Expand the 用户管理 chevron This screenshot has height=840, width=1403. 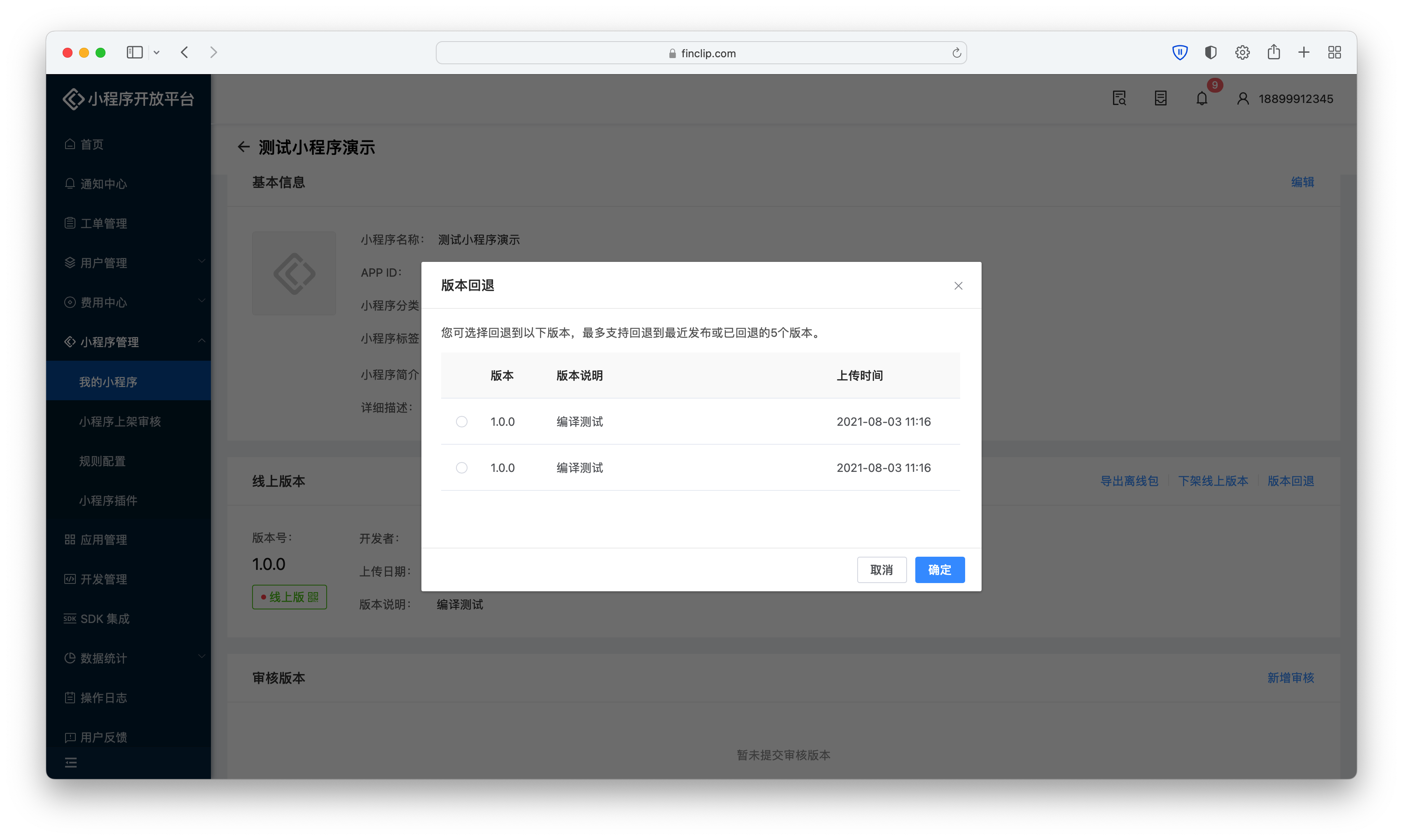point(201,261)
